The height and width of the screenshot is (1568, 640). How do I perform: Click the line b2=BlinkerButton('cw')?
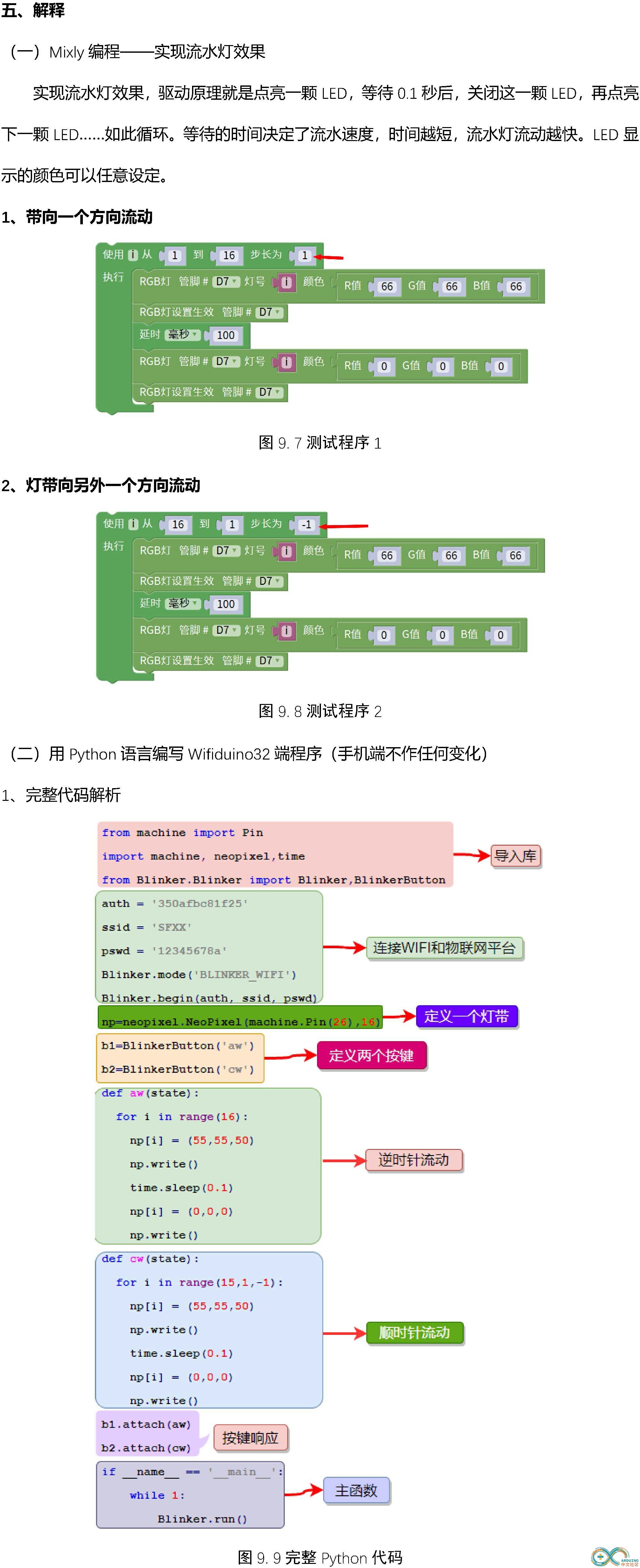pyautogui.click(x=178, y=1070)
